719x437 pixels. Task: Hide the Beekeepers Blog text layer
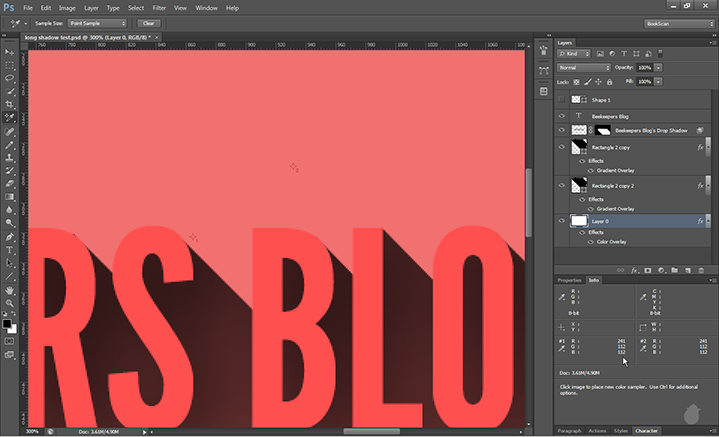562,116
